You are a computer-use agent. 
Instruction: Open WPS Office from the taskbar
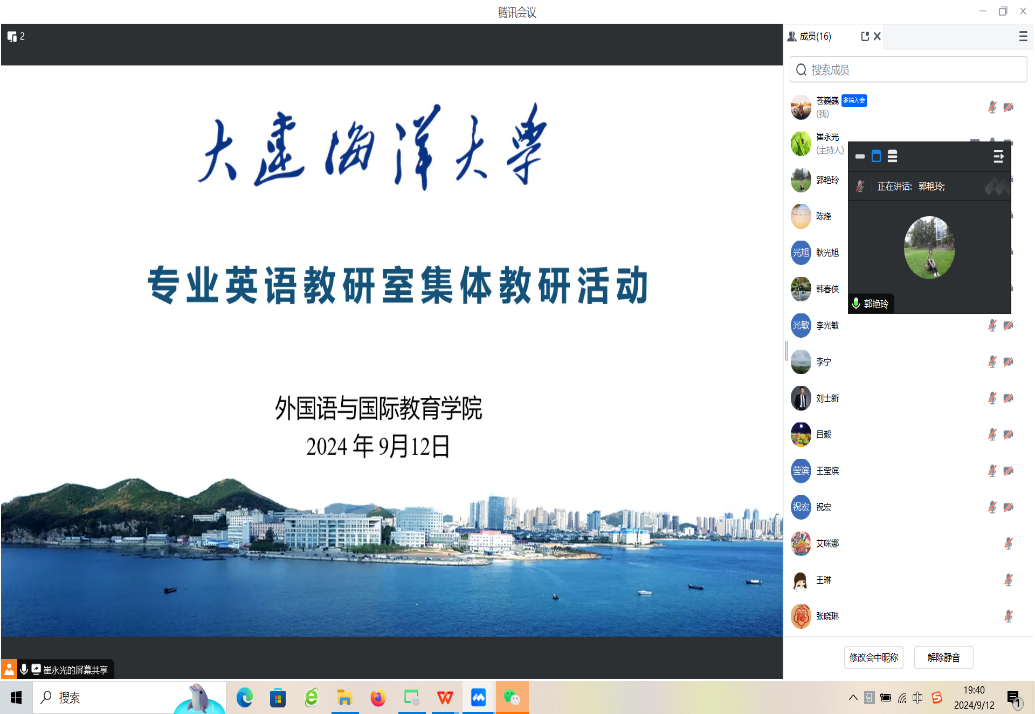click(444, 697)
